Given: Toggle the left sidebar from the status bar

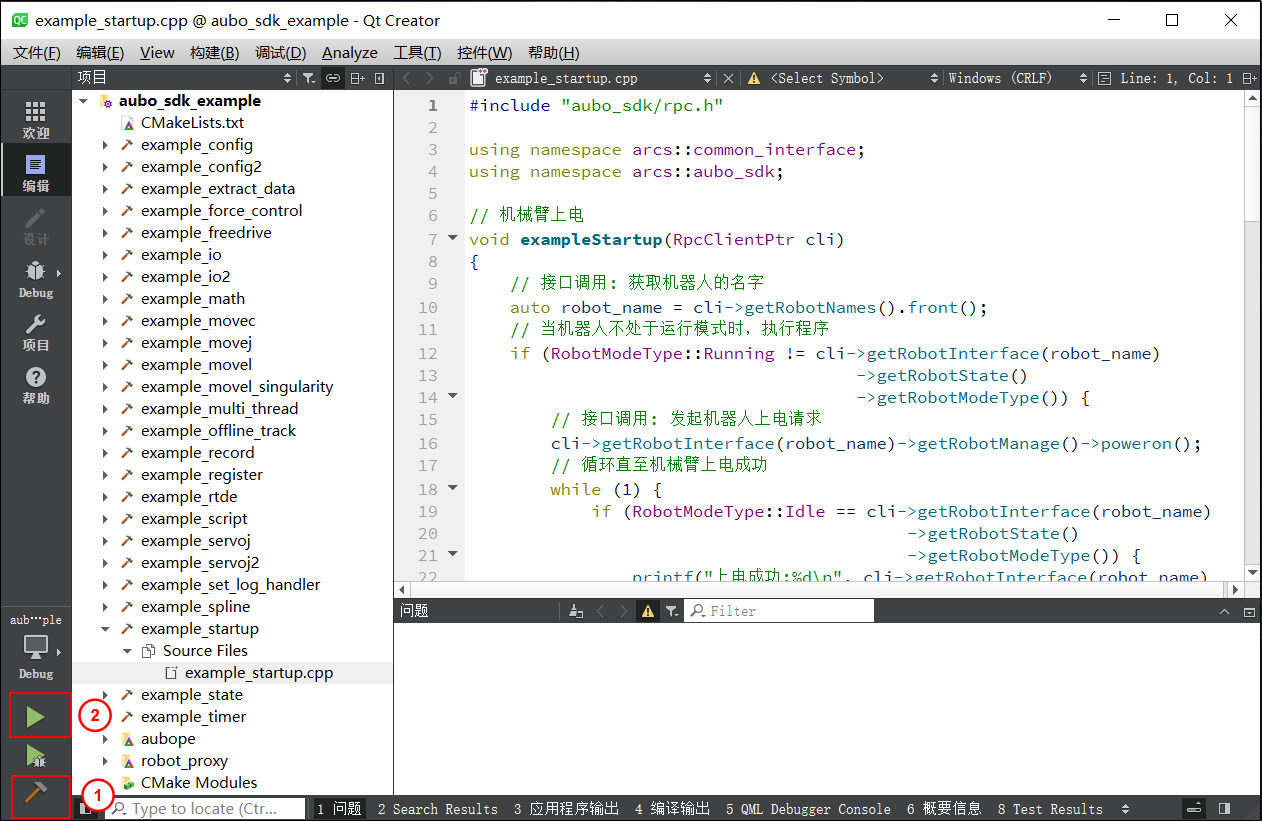Looking at the screenshot, I should 86,809.
